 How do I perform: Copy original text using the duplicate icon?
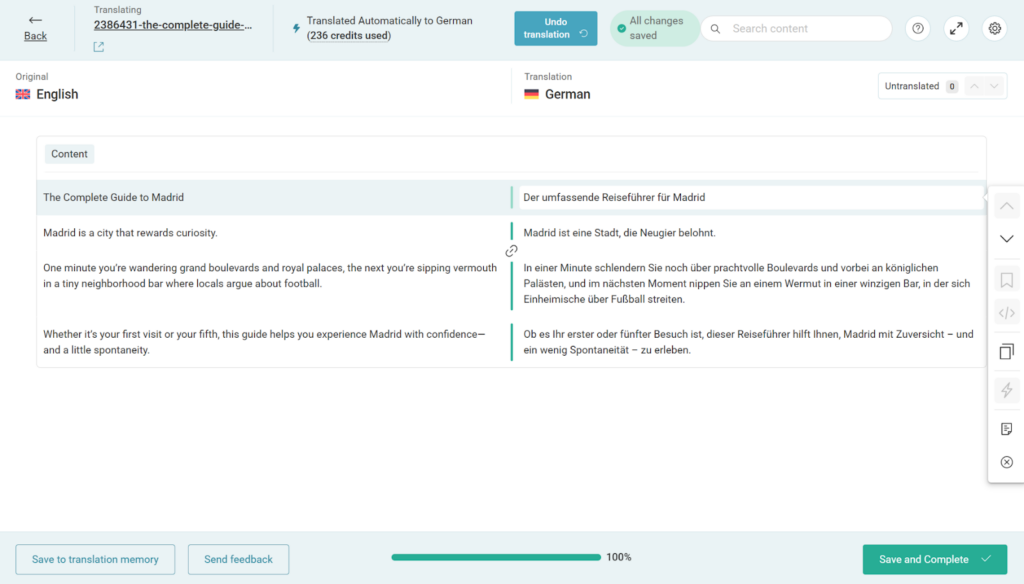[1006, 351]
